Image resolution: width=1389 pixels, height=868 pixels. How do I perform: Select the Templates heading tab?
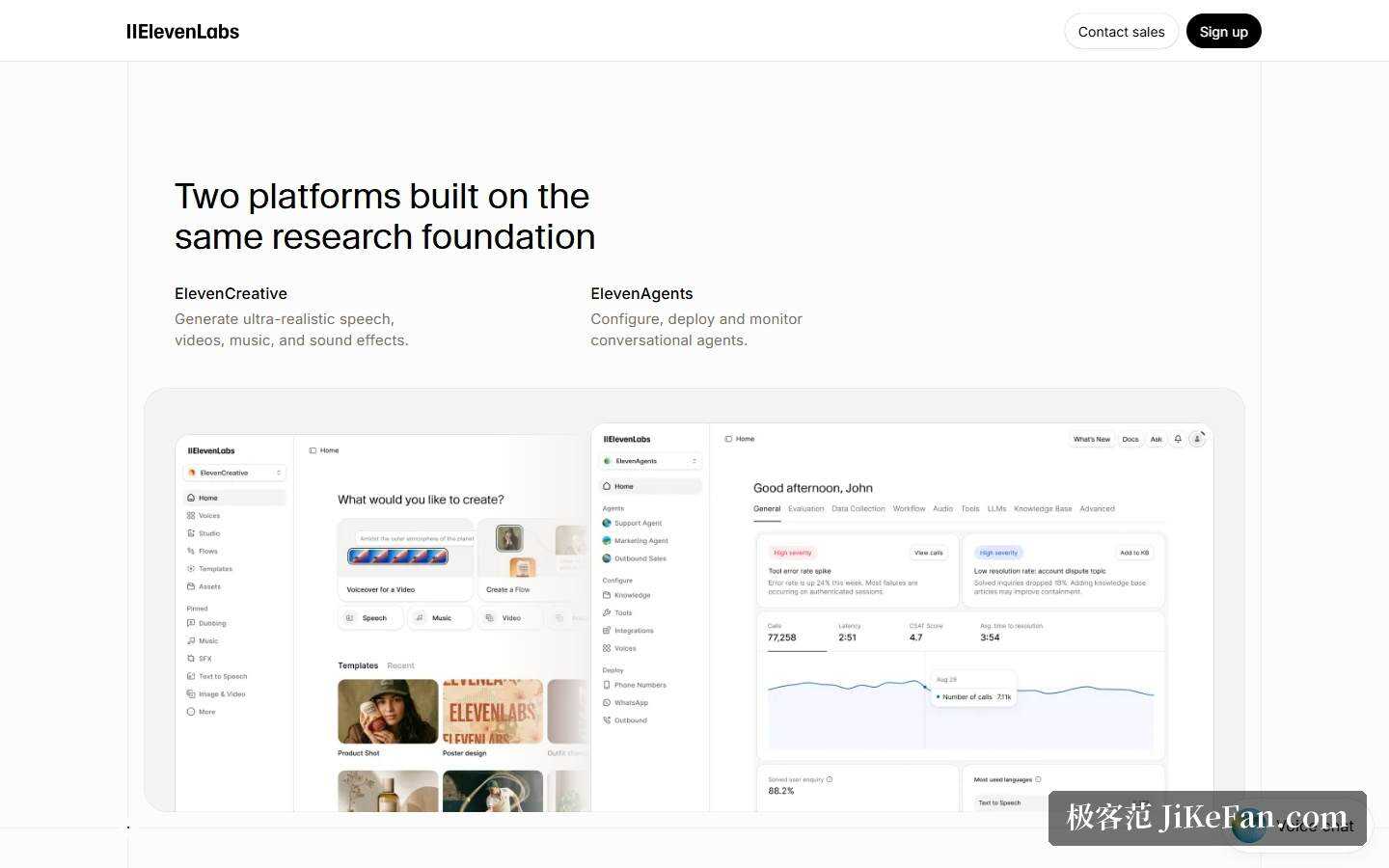(x=358, y=665)
